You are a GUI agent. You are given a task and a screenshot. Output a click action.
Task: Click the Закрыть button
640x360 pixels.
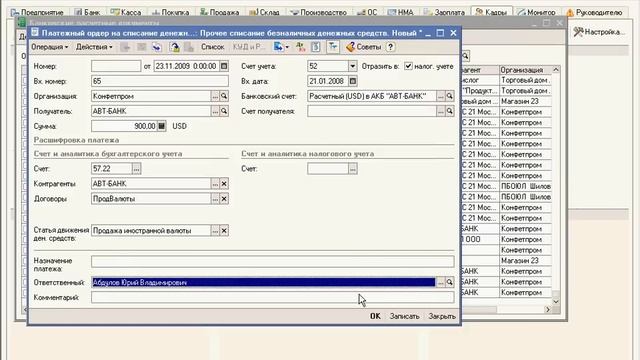[x=442, y=316]
